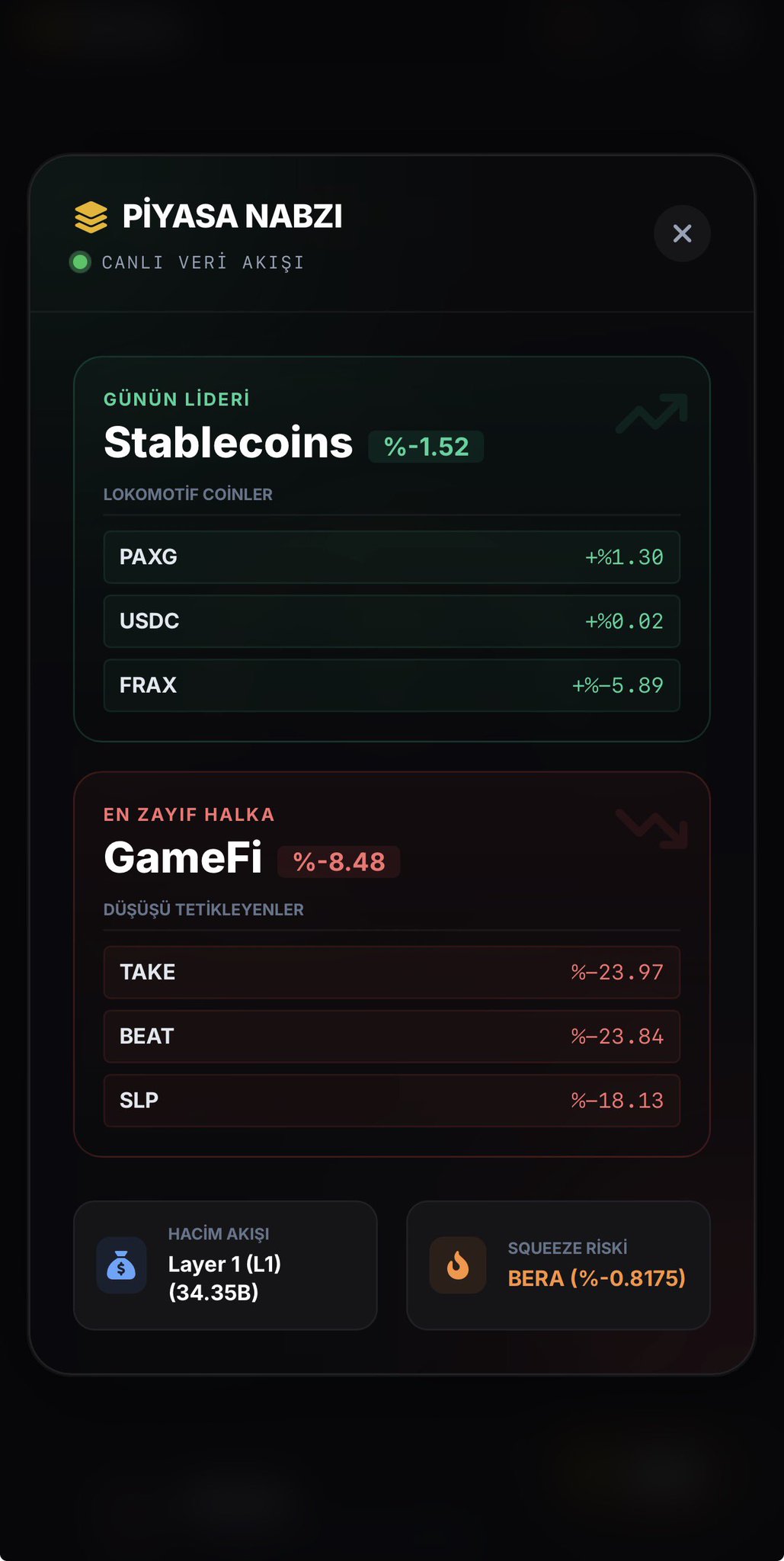Open the SLP coin row
784x1561 pixels.
click(392, 1101)
